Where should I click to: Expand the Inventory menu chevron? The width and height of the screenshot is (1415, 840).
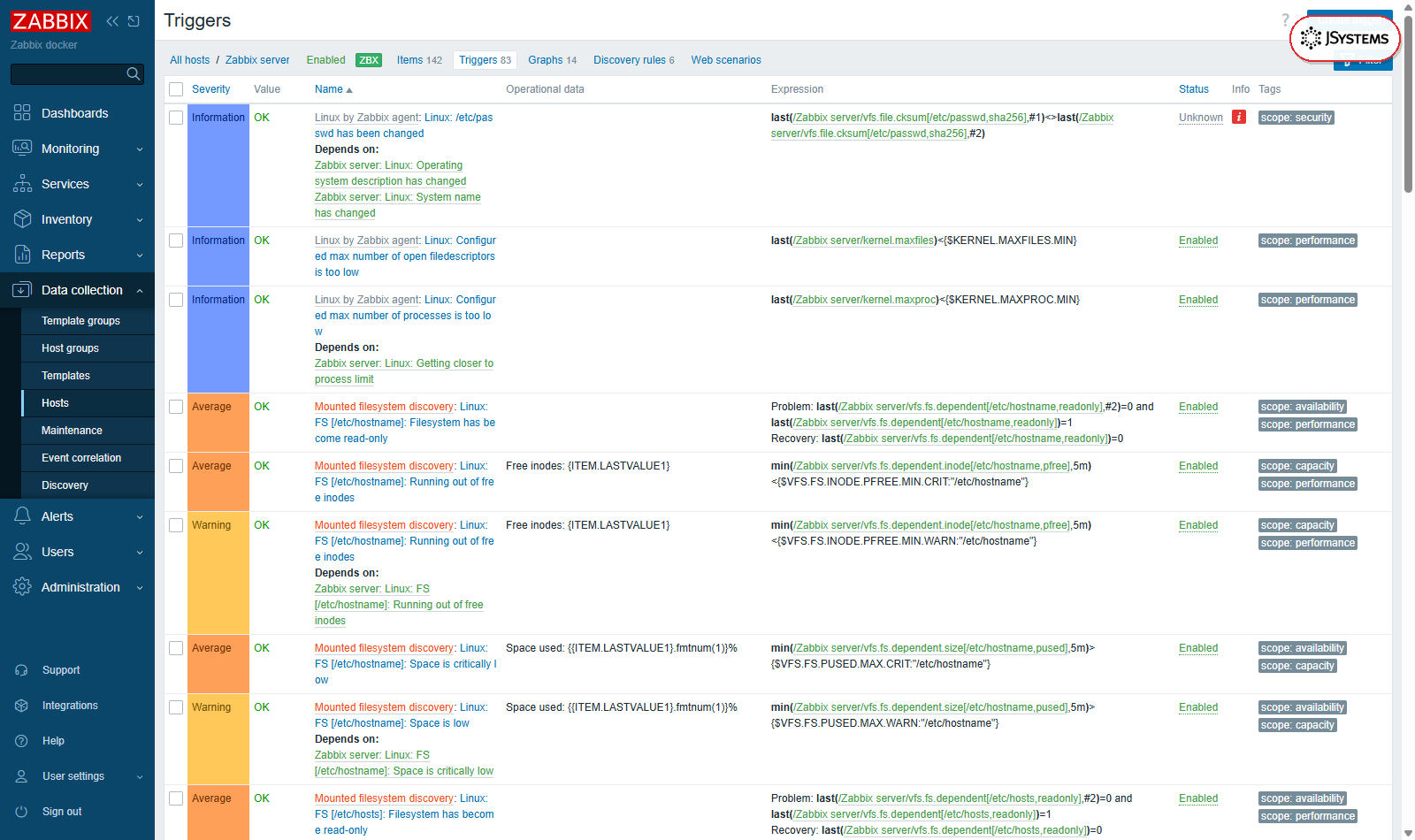pyautogui.click(x=140, y=220)
